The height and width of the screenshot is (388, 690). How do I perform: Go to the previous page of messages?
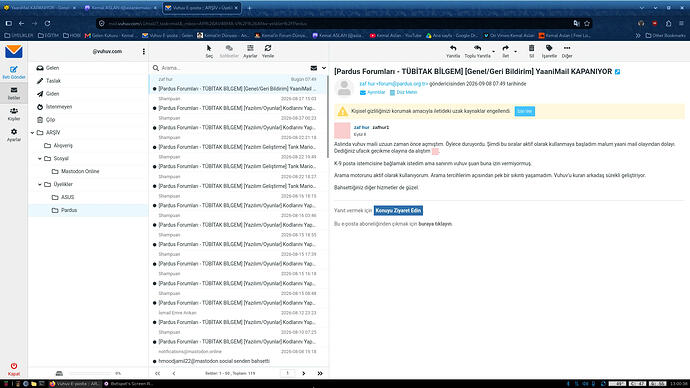(x=174, y=373)
